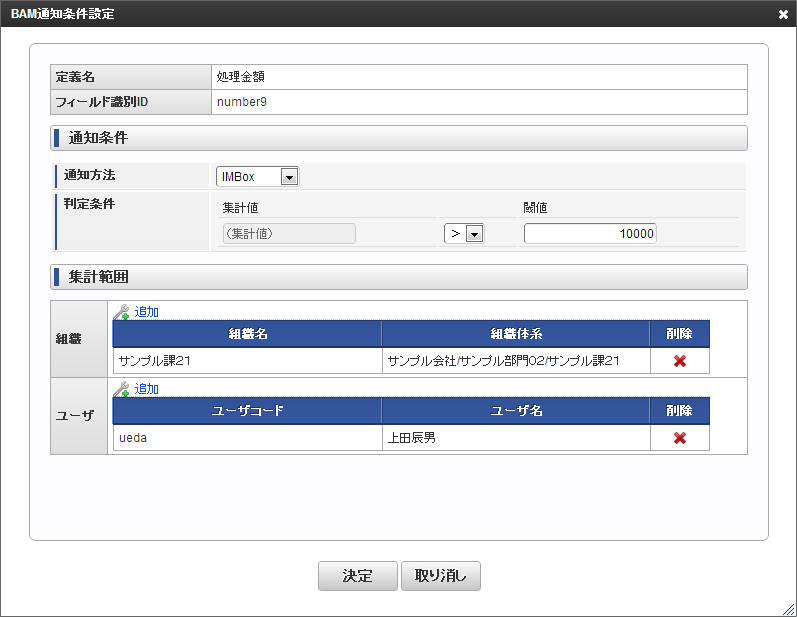Click the 組織名 column header
The image size is (797, 617).
(247, 334)
